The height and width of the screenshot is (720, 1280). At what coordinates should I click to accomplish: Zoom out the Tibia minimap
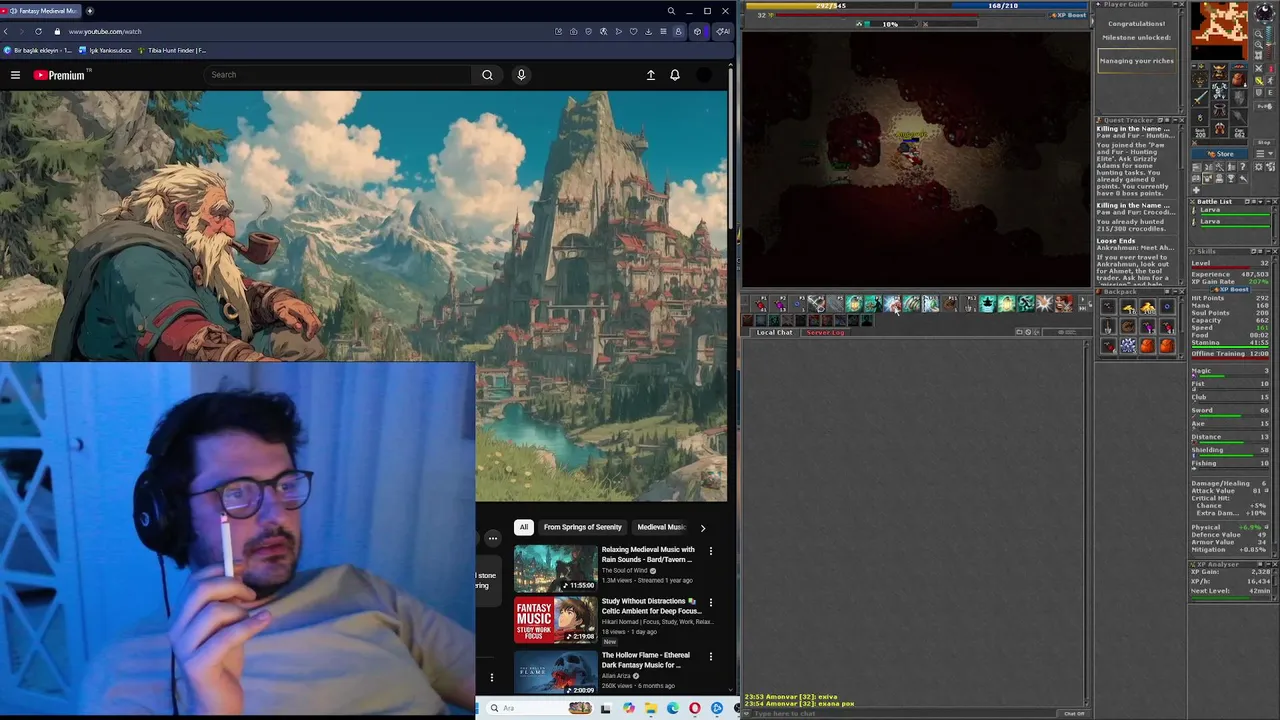pos(1259,34)
